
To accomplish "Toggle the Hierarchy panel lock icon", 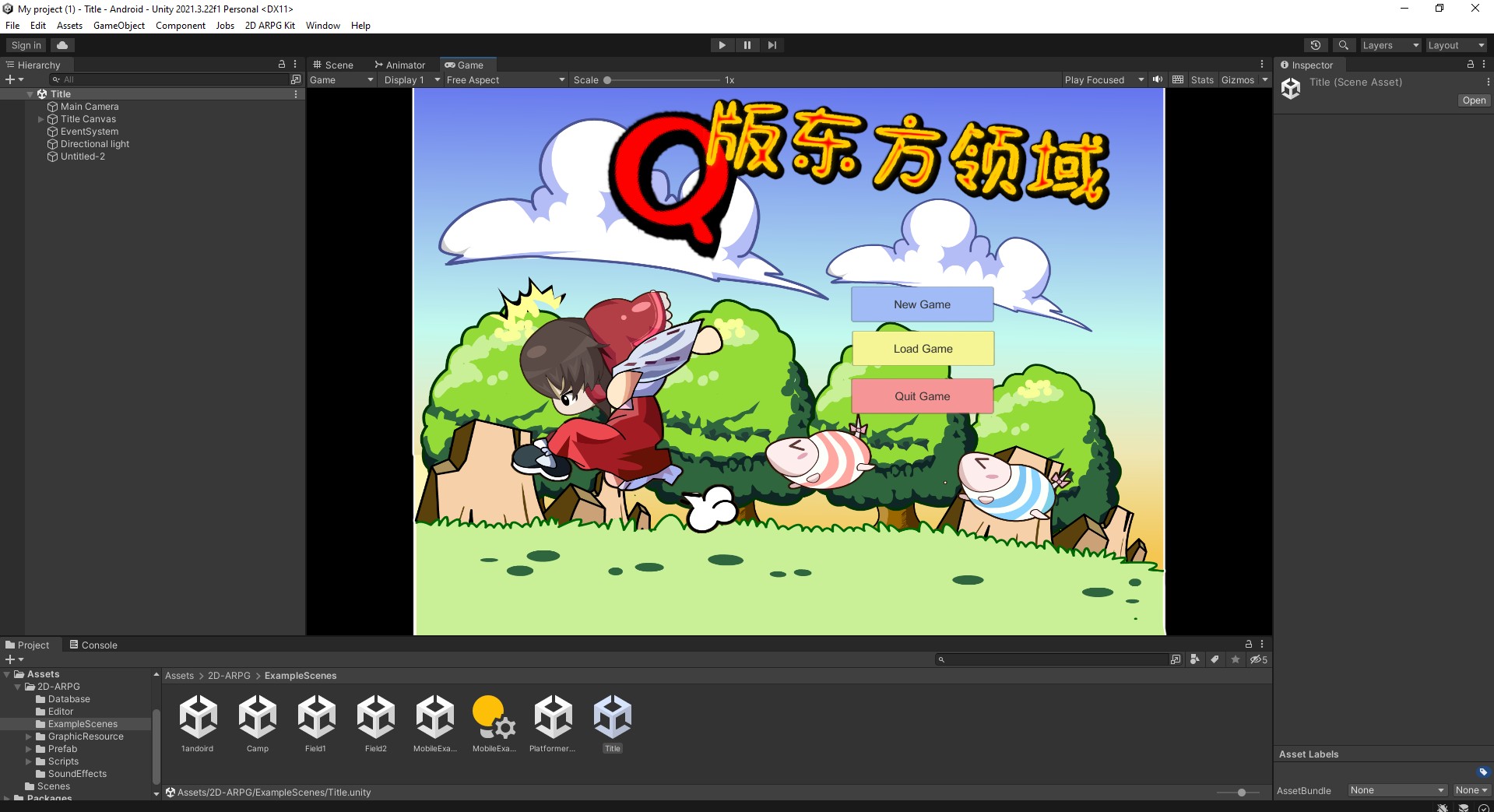I will [282, 65].
